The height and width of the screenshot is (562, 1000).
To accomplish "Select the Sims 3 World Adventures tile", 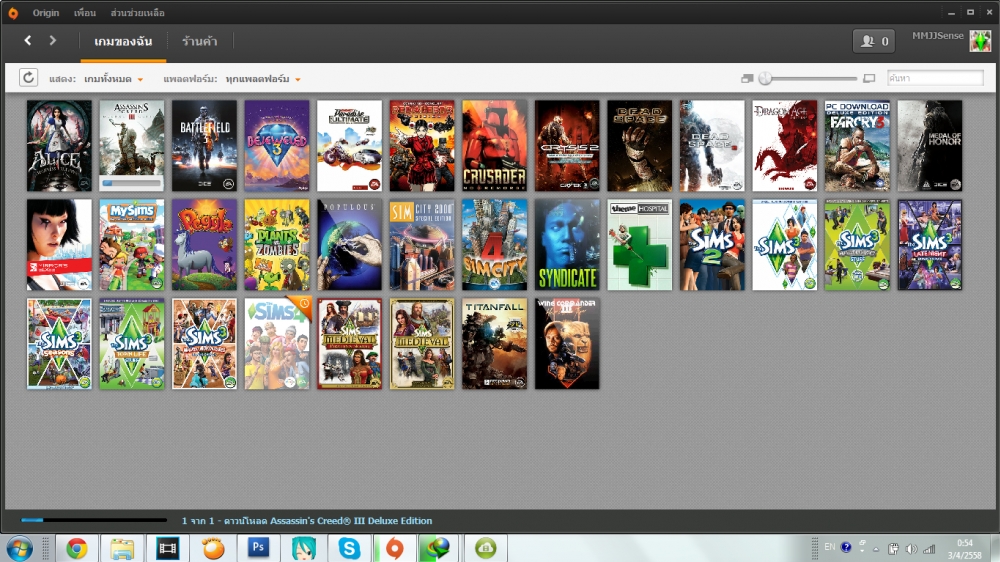I will click(204, 344).
